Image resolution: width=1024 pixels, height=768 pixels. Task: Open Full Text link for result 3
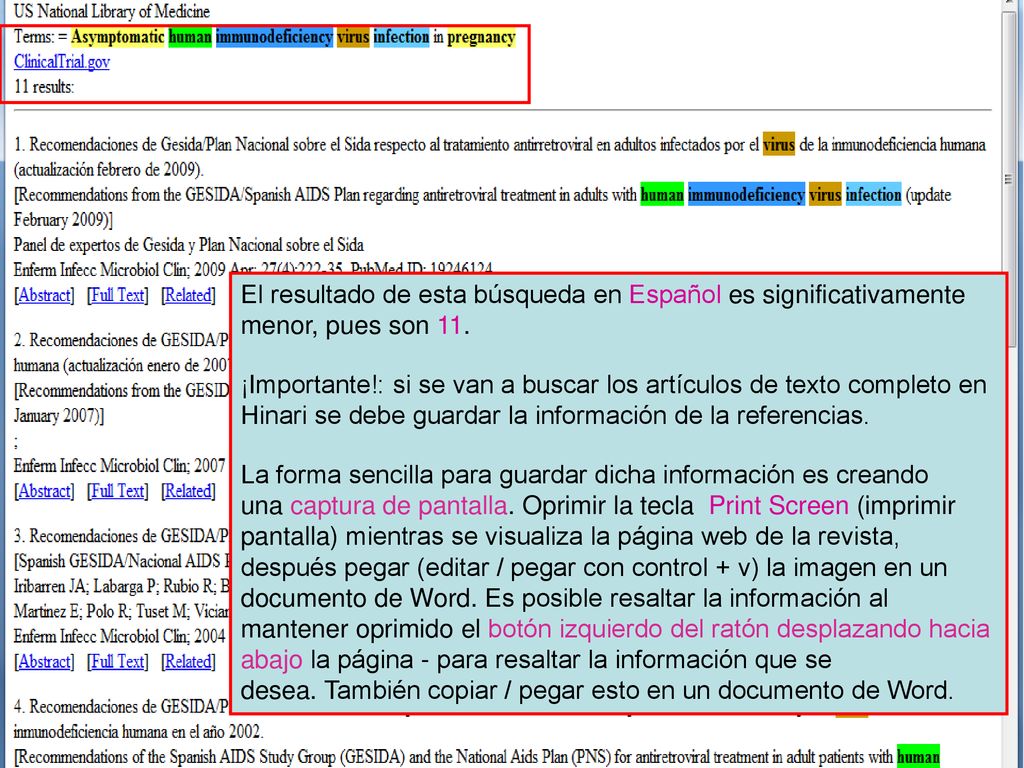118,662
